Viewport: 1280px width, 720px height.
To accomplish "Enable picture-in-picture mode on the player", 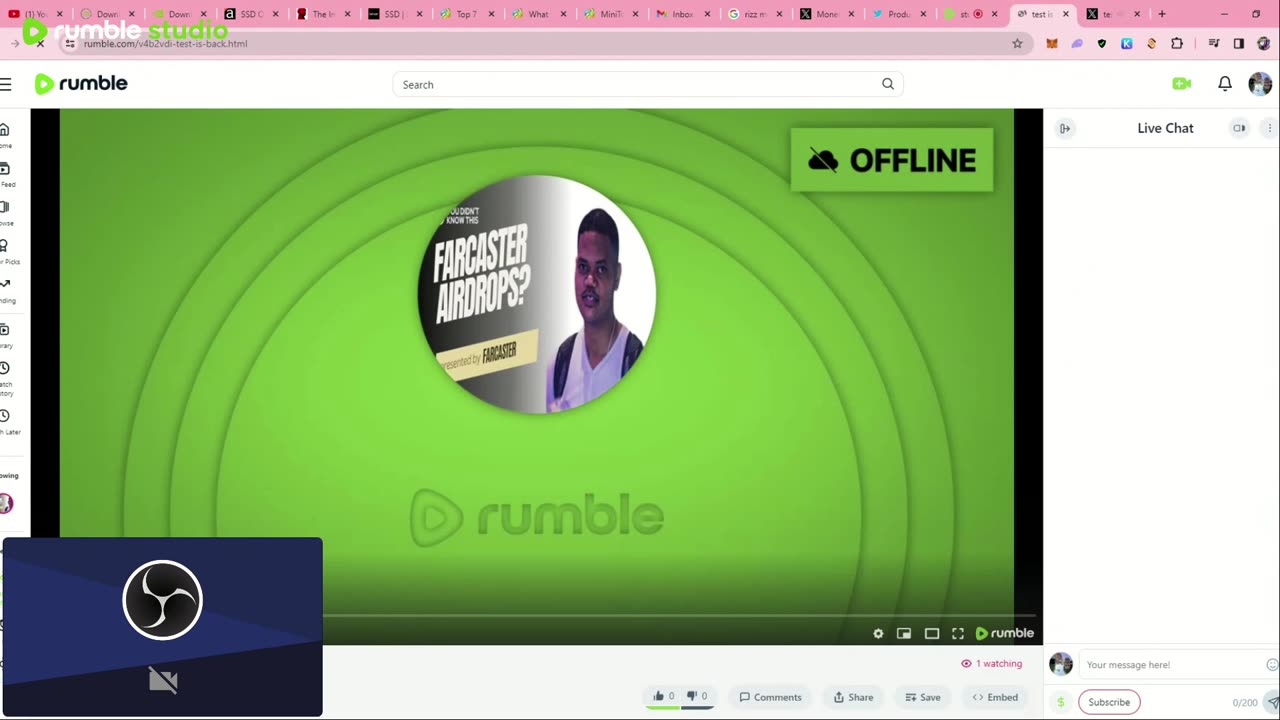I will point(904,633).
